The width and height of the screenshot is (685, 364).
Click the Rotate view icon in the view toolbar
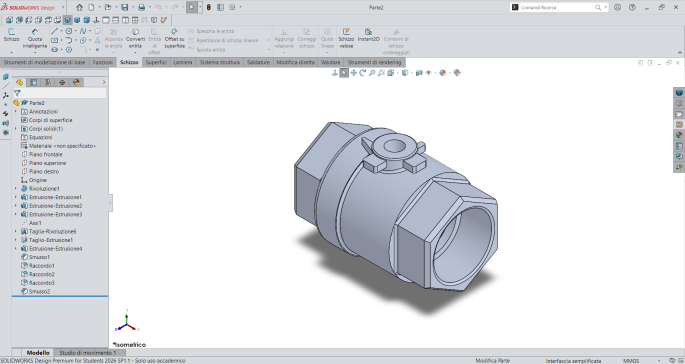363,73
